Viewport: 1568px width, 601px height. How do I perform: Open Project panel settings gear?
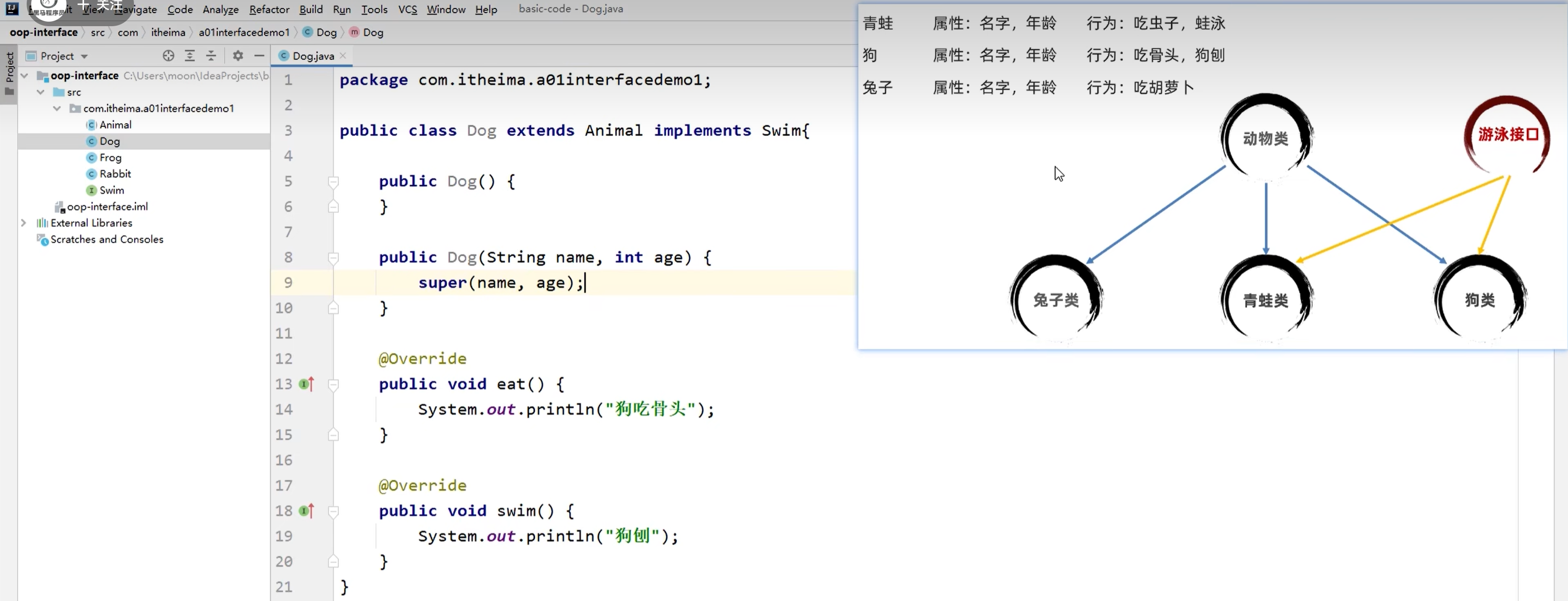238,56
